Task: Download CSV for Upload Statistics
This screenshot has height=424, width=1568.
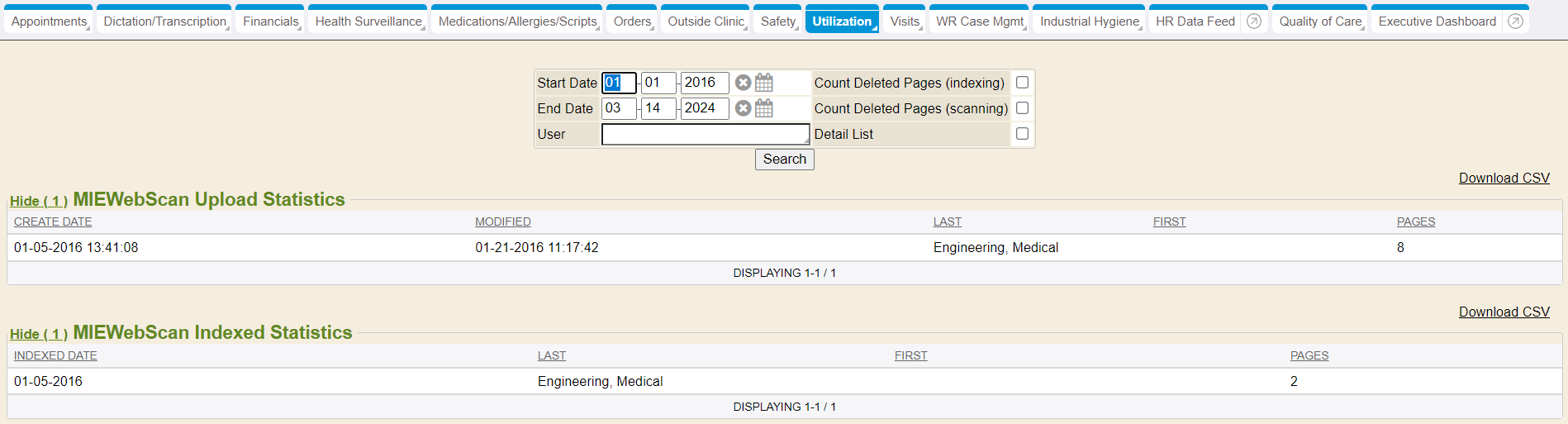Action: [x=1504, y=178]
